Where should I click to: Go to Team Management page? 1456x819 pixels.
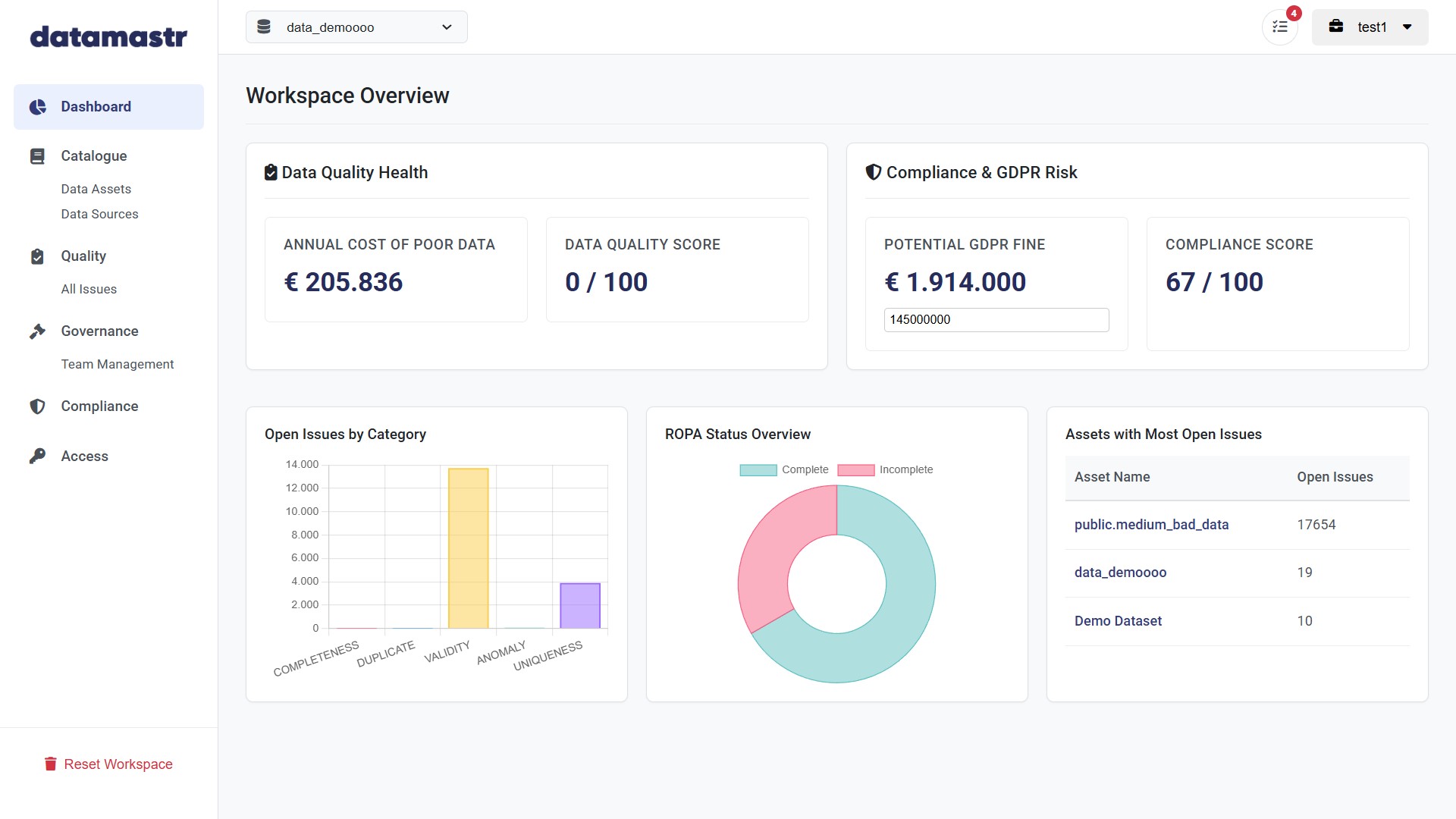tap(118, 365)
